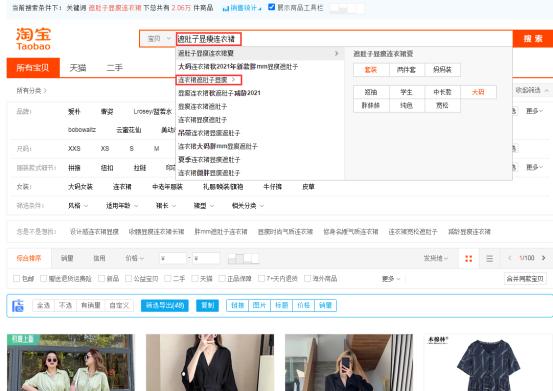This screenshot has width=553, height=391.
Task: Open the 价格 sort dropdown
Action: click(135, 258)
